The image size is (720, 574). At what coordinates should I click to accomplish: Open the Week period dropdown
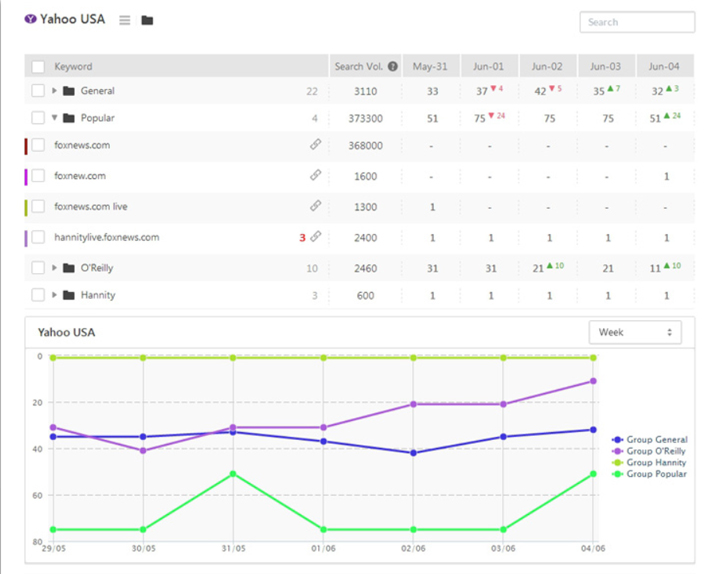point(635,332)
